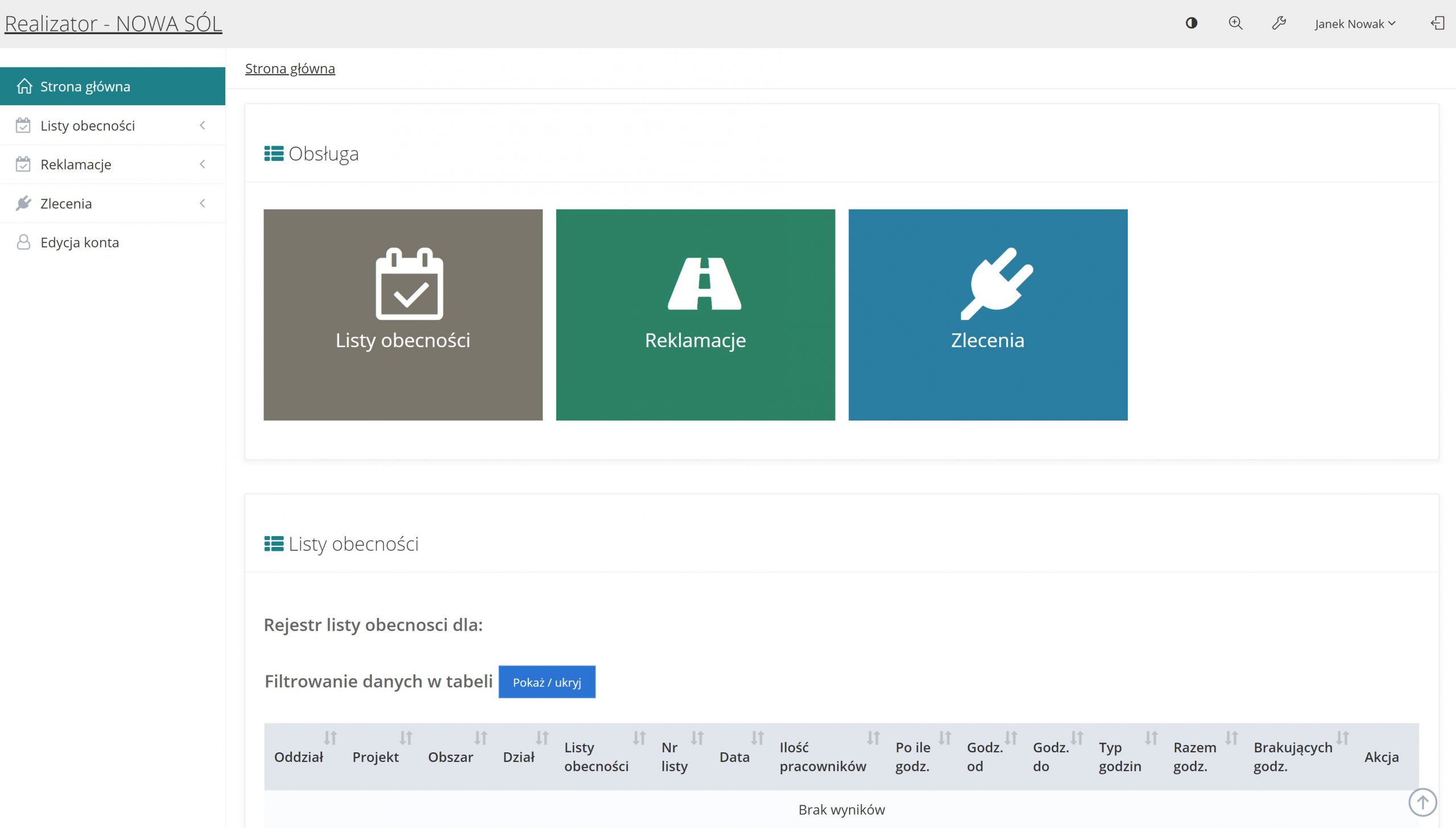Image resolution: width=1456 pixels, height=828 pixels.
Task: Open the wrench settings icon
Action: pos(1279,23)
